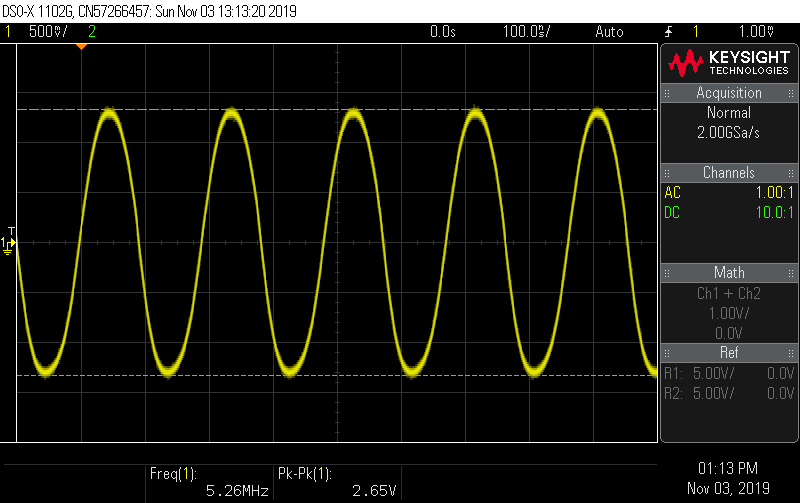Click the 10.0:1 probe ratio value
Image resolution: width=800 pixels, height=503 pixels.
(774, 213)
